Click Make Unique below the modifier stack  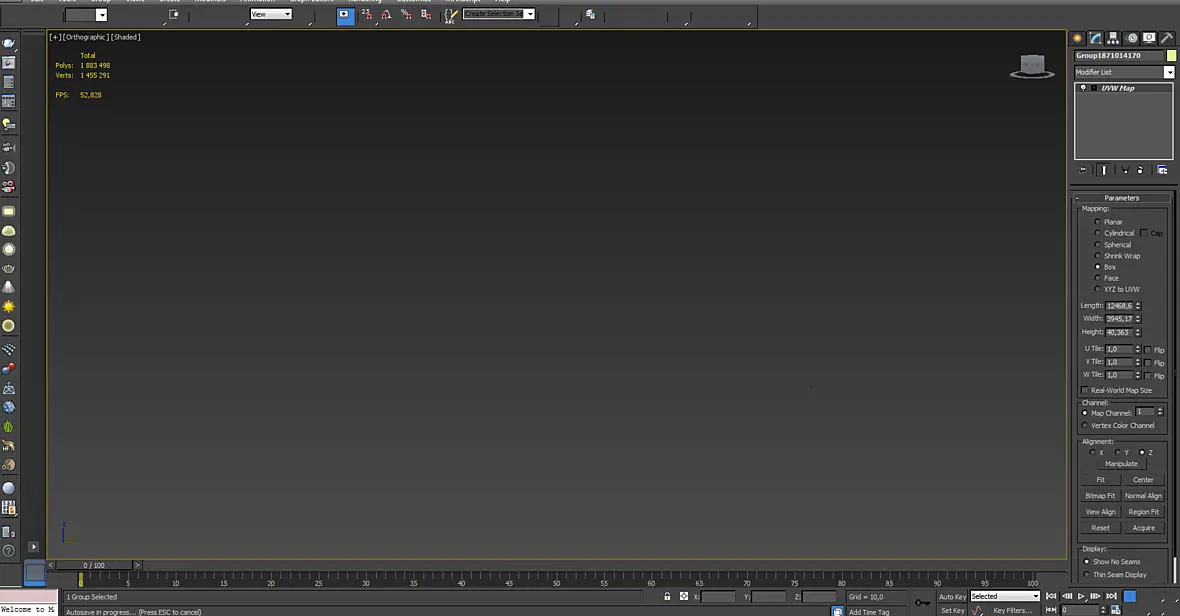(x=1126, y=170)
